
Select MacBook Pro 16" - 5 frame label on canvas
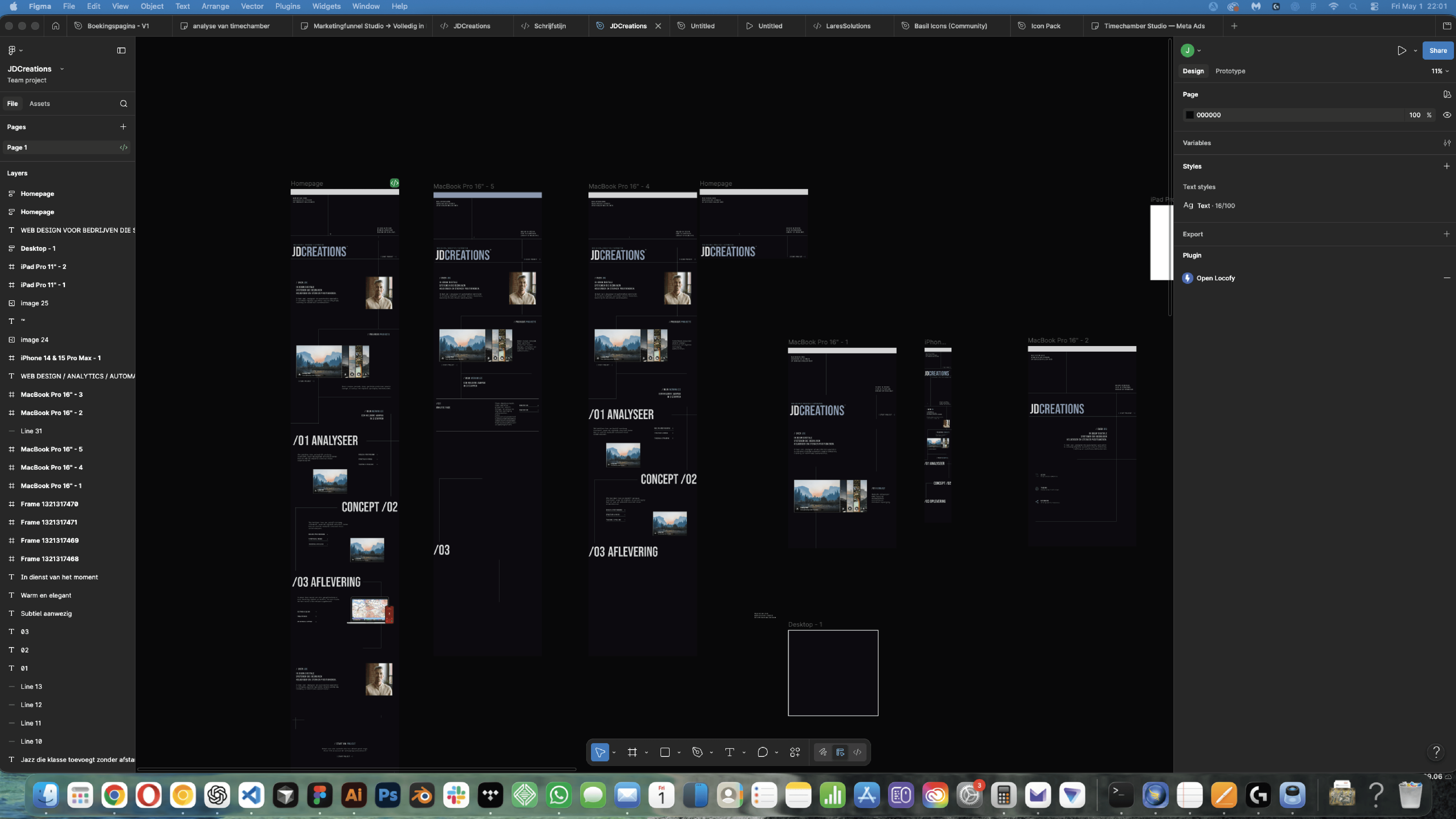464,187
